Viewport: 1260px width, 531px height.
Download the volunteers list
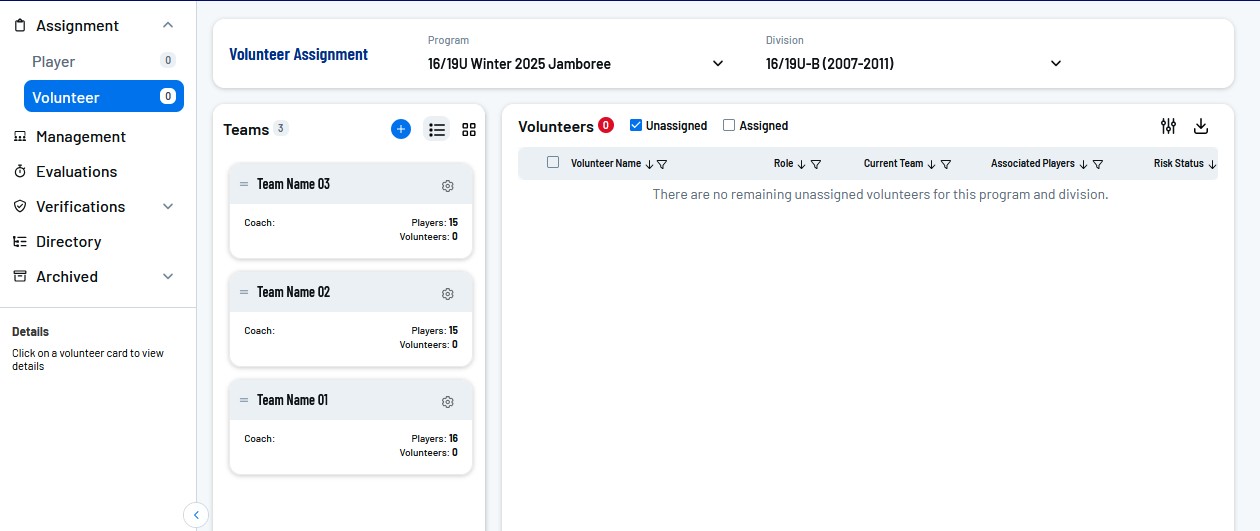pyautogui.click(x=1201, y=126)
